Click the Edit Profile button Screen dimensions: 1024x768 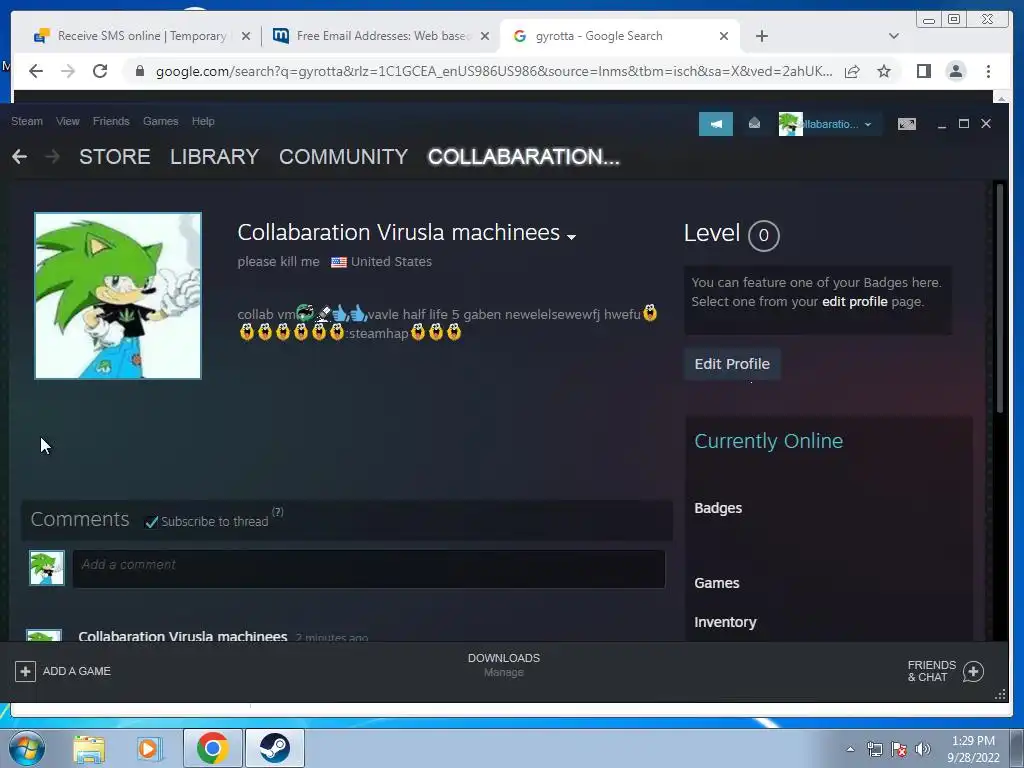tap(732, 364)
